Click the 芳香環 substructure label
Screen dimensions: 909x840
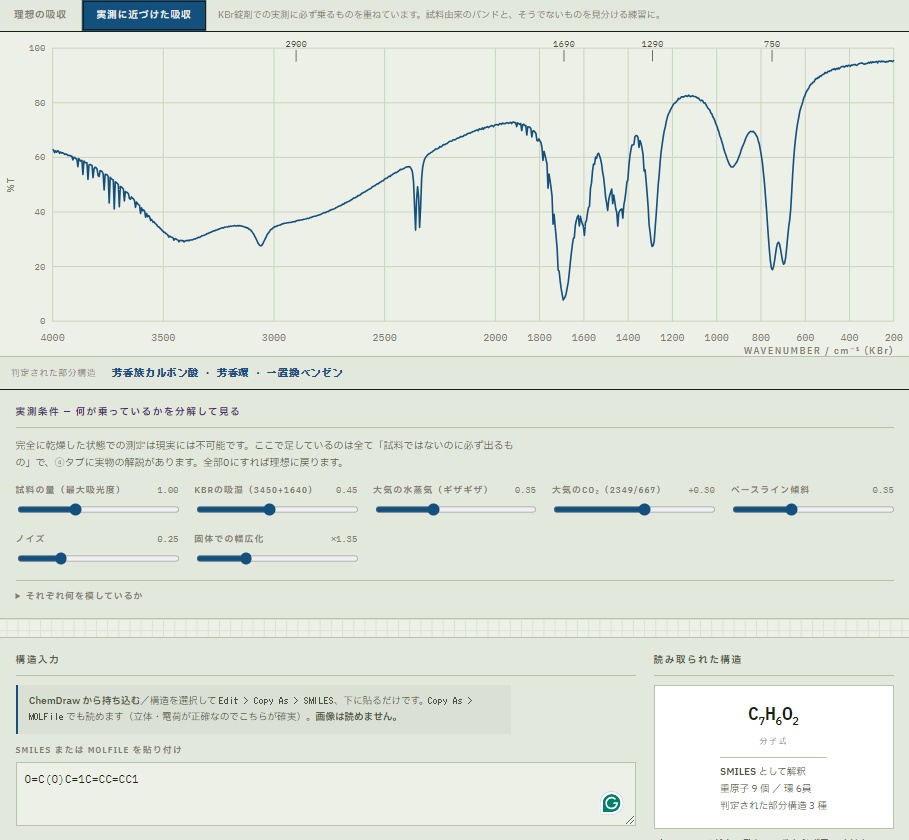pyautogui.click(x=232, y=373)
